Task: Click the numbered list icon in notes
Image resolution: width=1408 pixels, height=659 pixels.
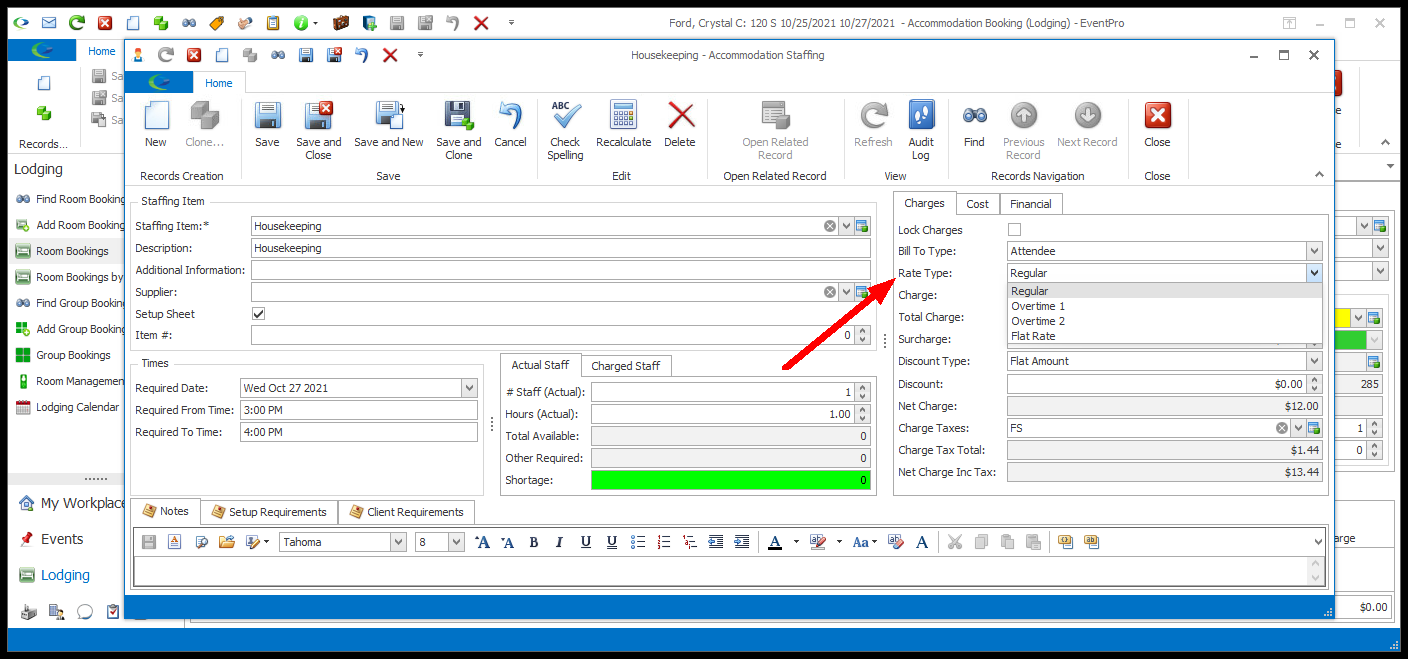Action: [x=664, y=542]
